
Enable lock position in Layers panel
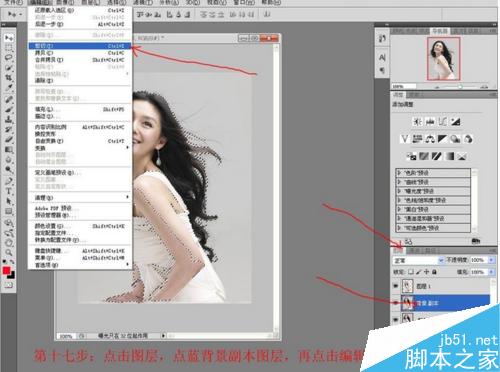(427, 272)
